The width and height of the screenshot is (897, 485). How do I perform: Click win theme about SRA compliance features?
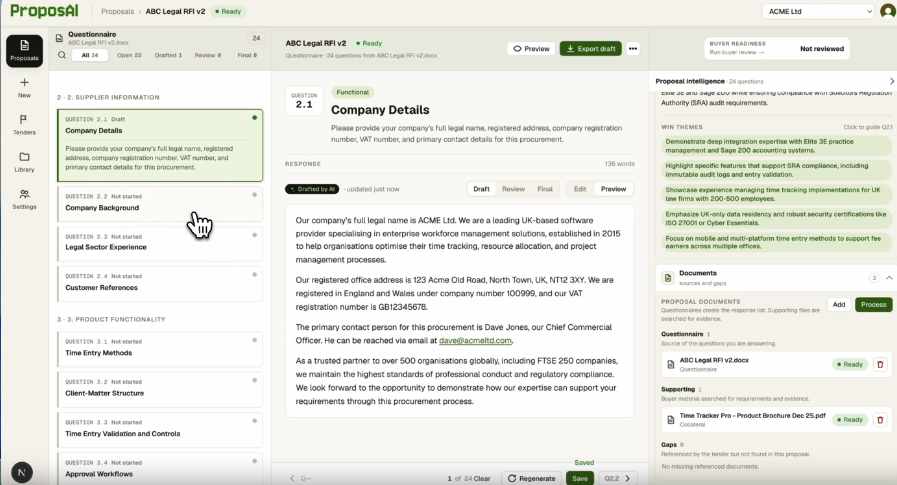[x=776, y=170]
